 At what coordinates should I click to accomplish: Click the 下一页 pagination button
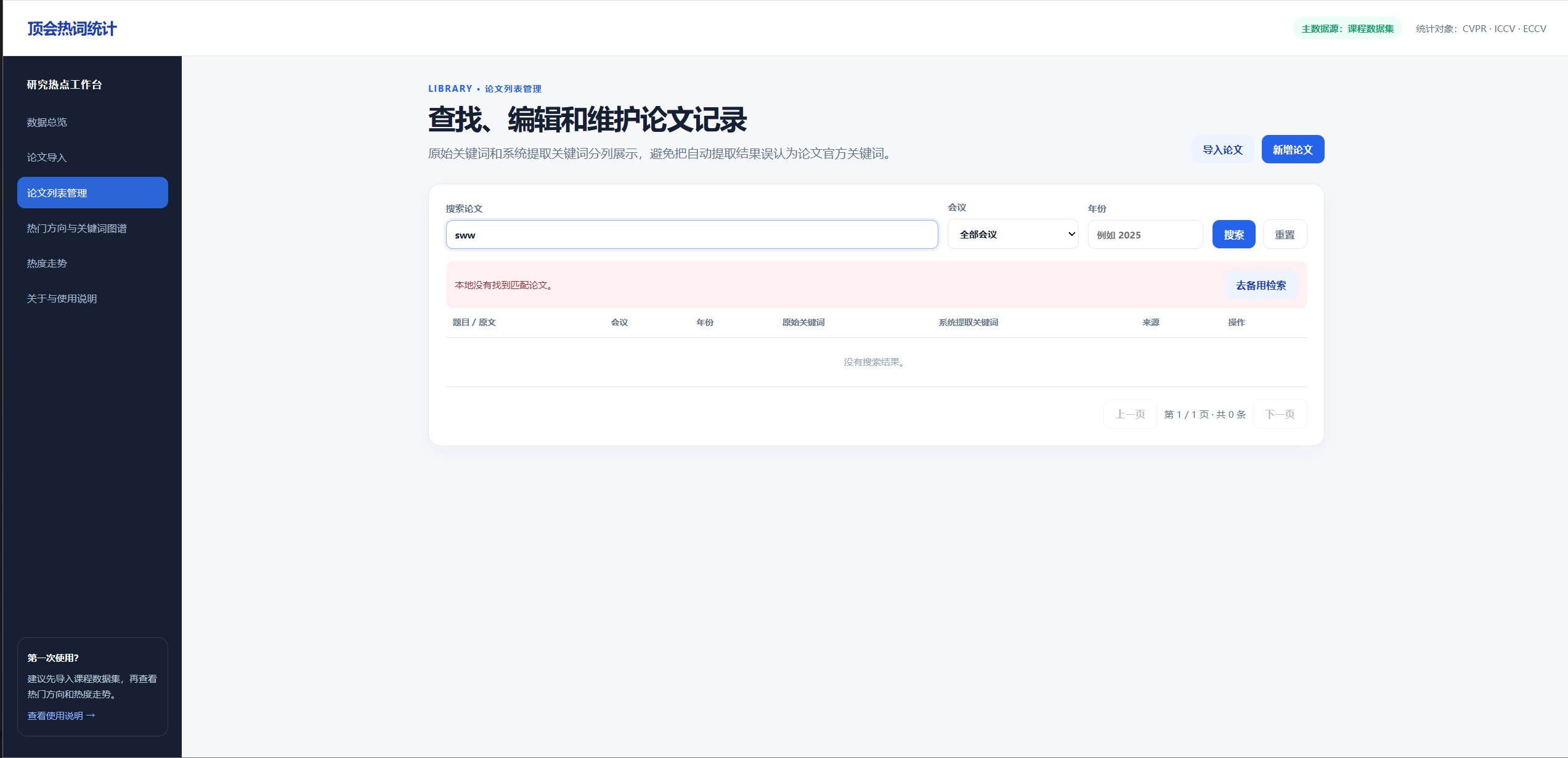tap(1280, 414)
